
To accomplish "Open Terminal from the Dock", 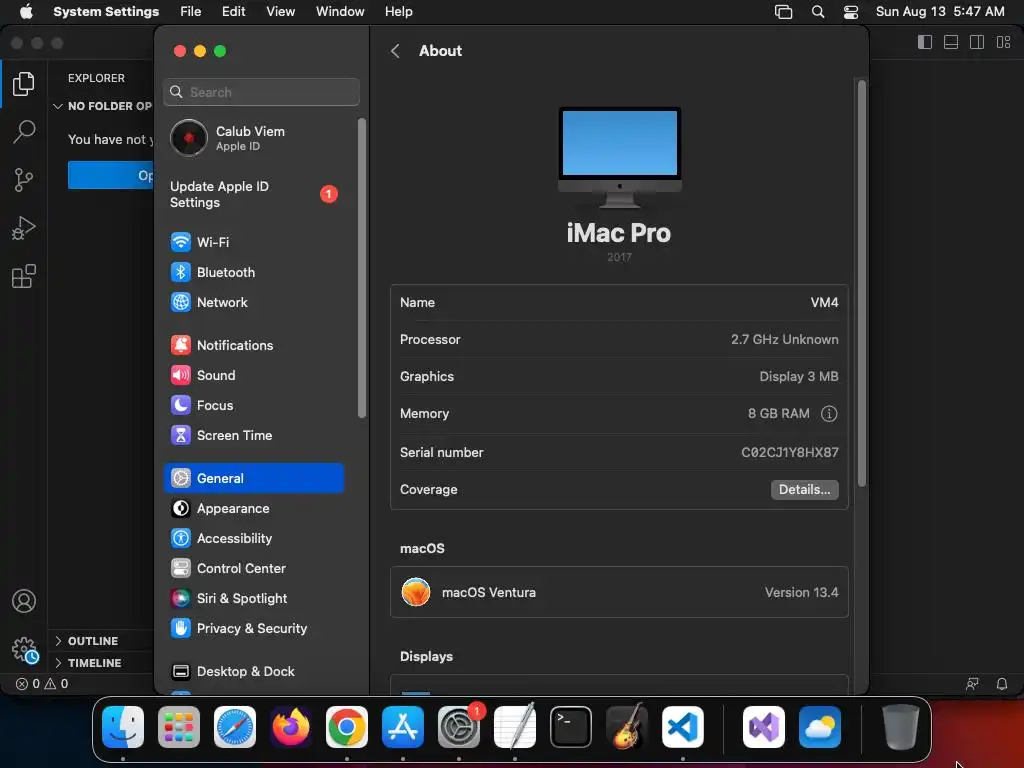I will coord(571,727).
